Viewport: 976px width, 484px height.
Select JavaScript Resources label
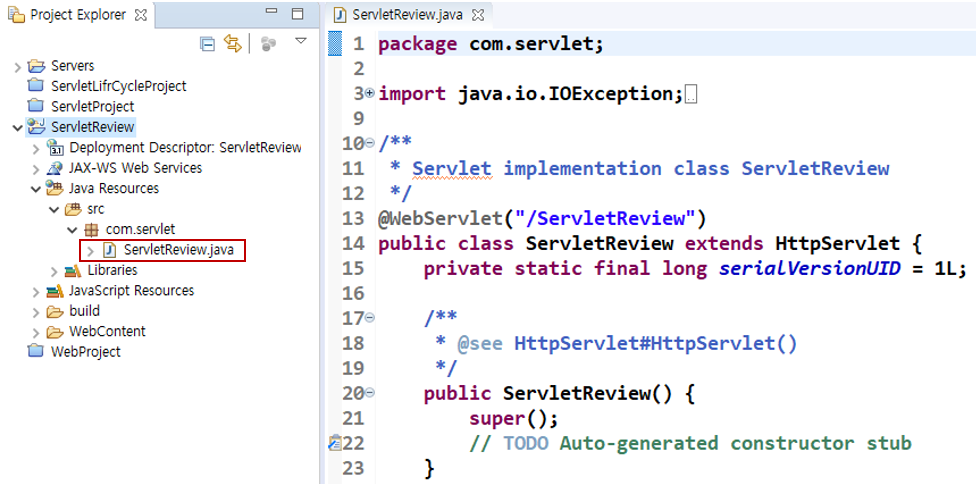(131, 291)
